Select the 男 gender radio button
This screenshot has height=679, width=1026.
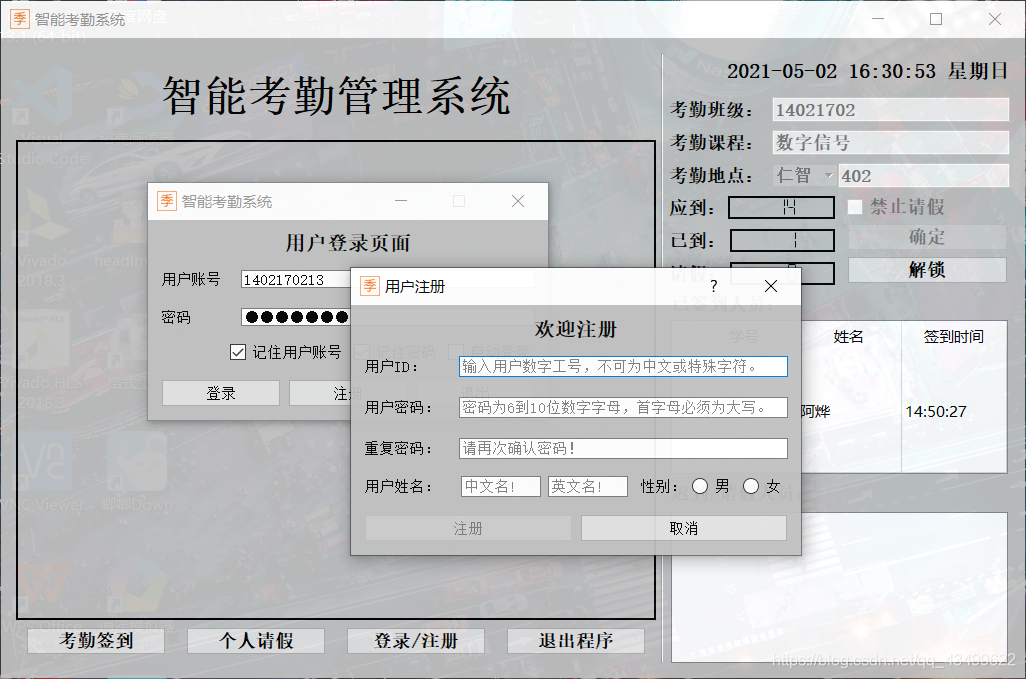(x=700, y=486)
